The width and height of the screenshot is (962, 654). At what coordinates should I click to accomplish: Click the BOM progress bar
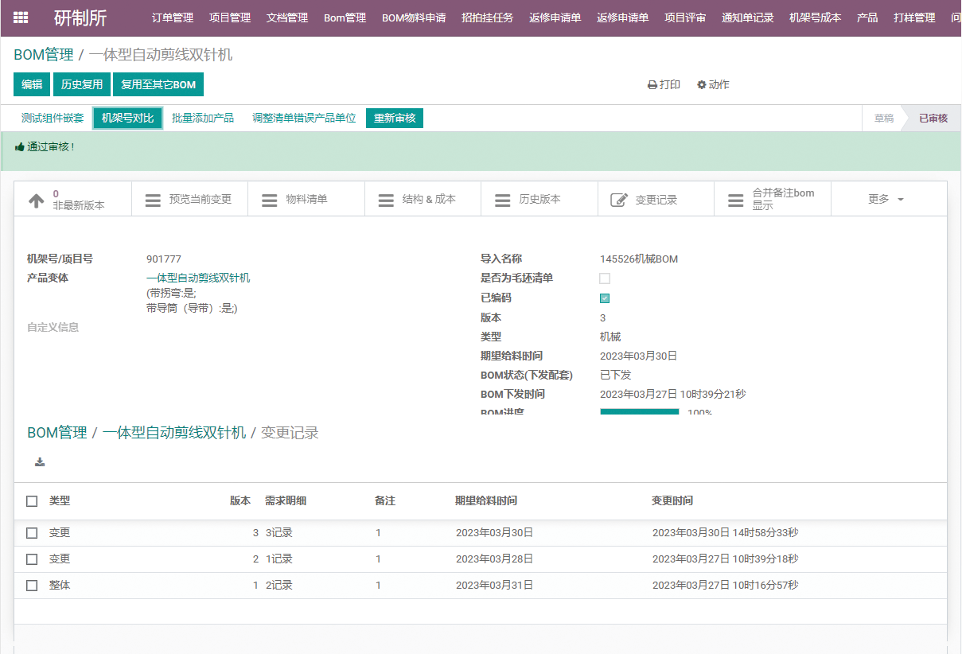639,411
